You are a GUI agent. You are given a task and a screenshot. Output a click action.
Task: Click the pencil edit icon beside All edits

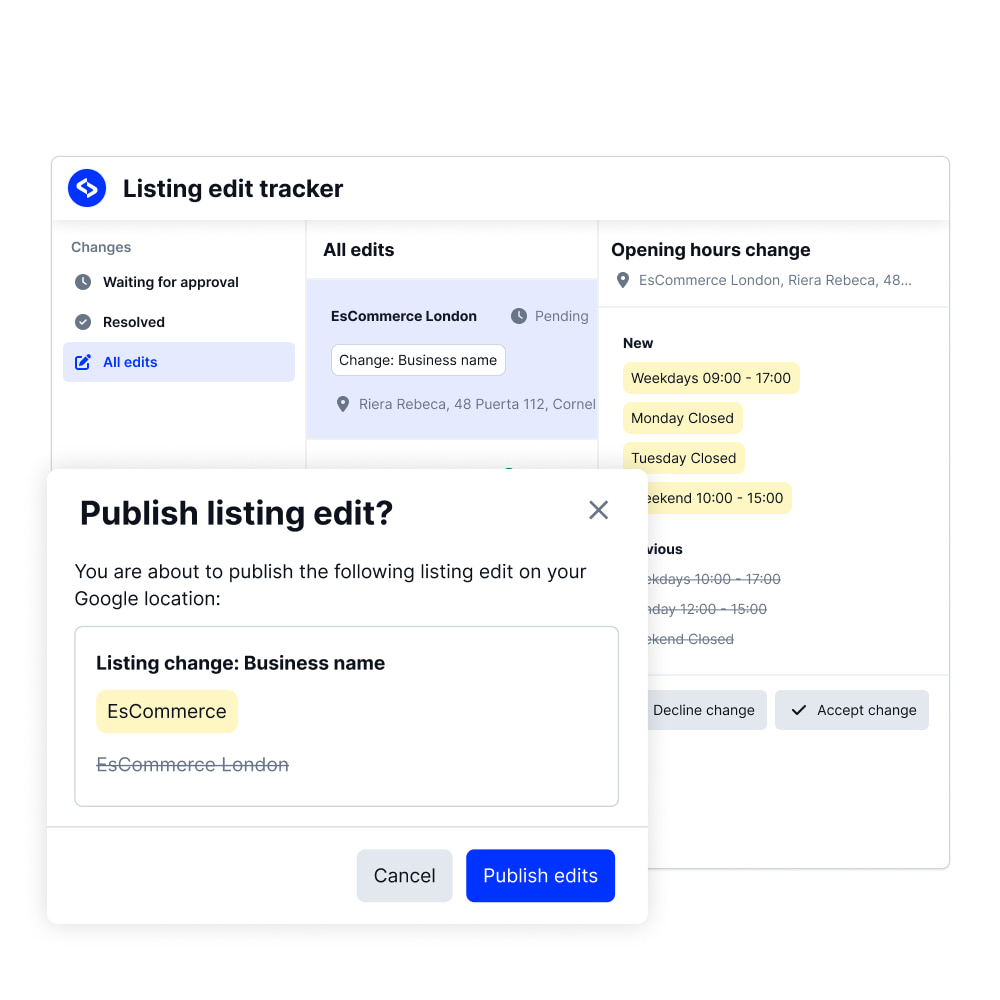pos(83,362)
